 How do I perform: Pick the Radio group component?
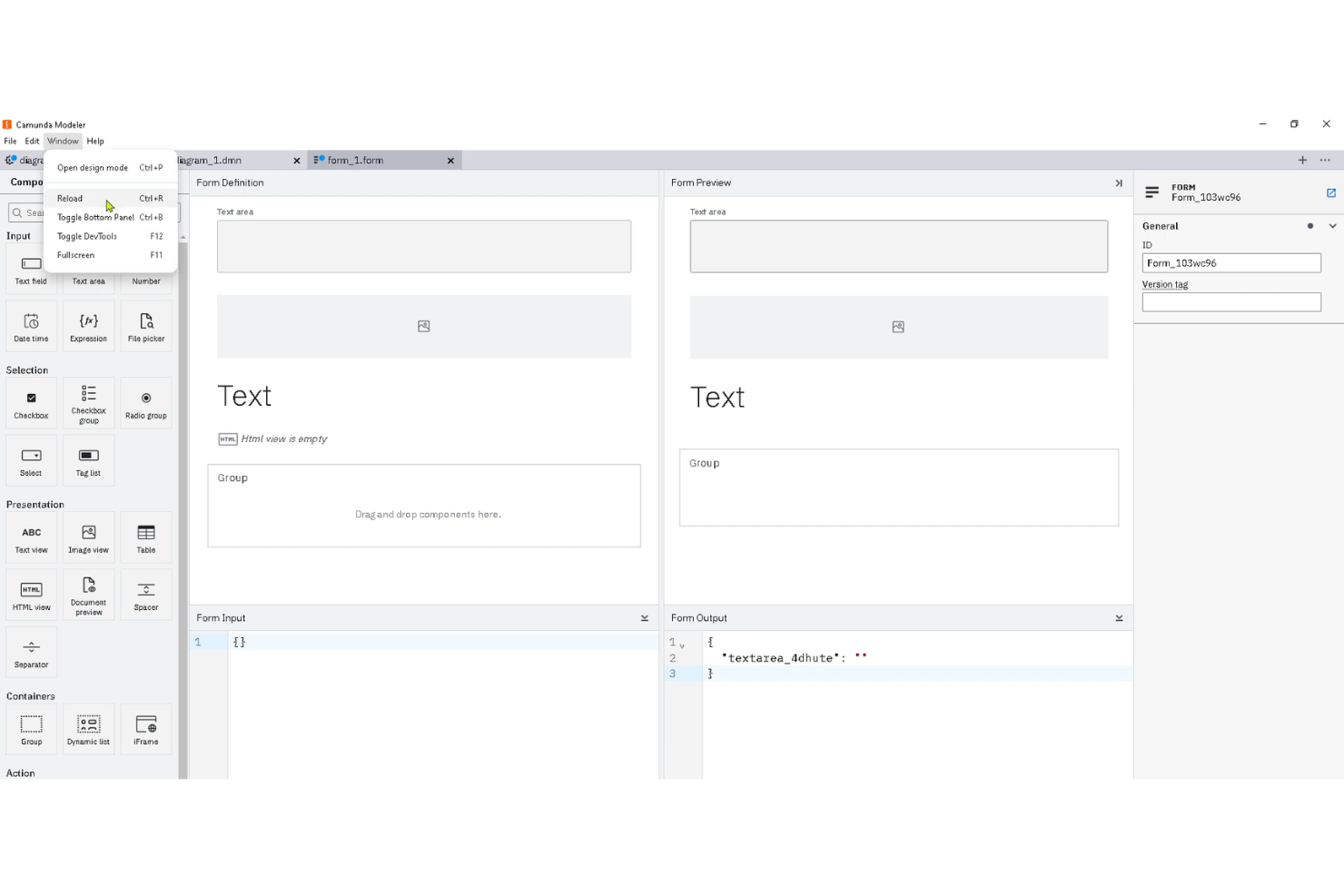(x=146, y=403)
